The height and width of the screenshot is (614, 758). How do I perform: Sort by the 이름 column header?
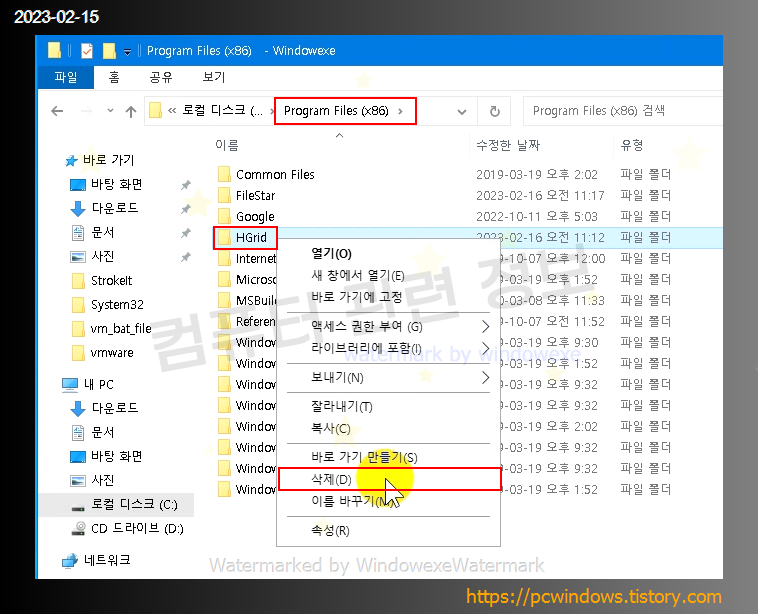coord(227,145)
